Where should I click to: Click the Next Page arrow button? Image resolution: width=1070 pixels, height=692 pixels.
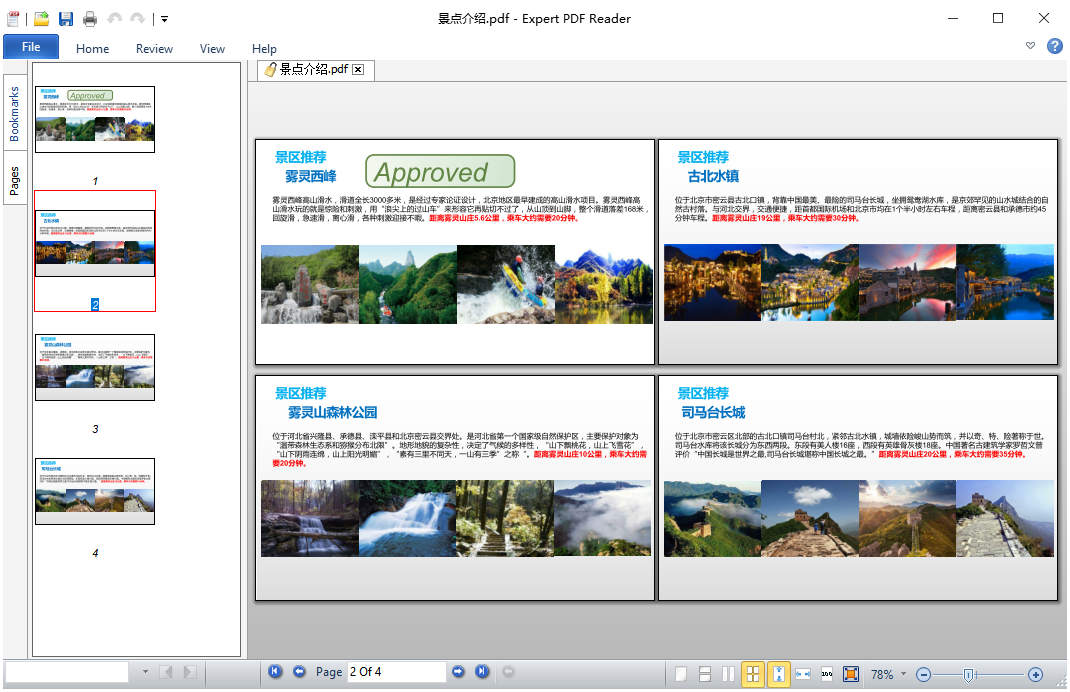458,672
